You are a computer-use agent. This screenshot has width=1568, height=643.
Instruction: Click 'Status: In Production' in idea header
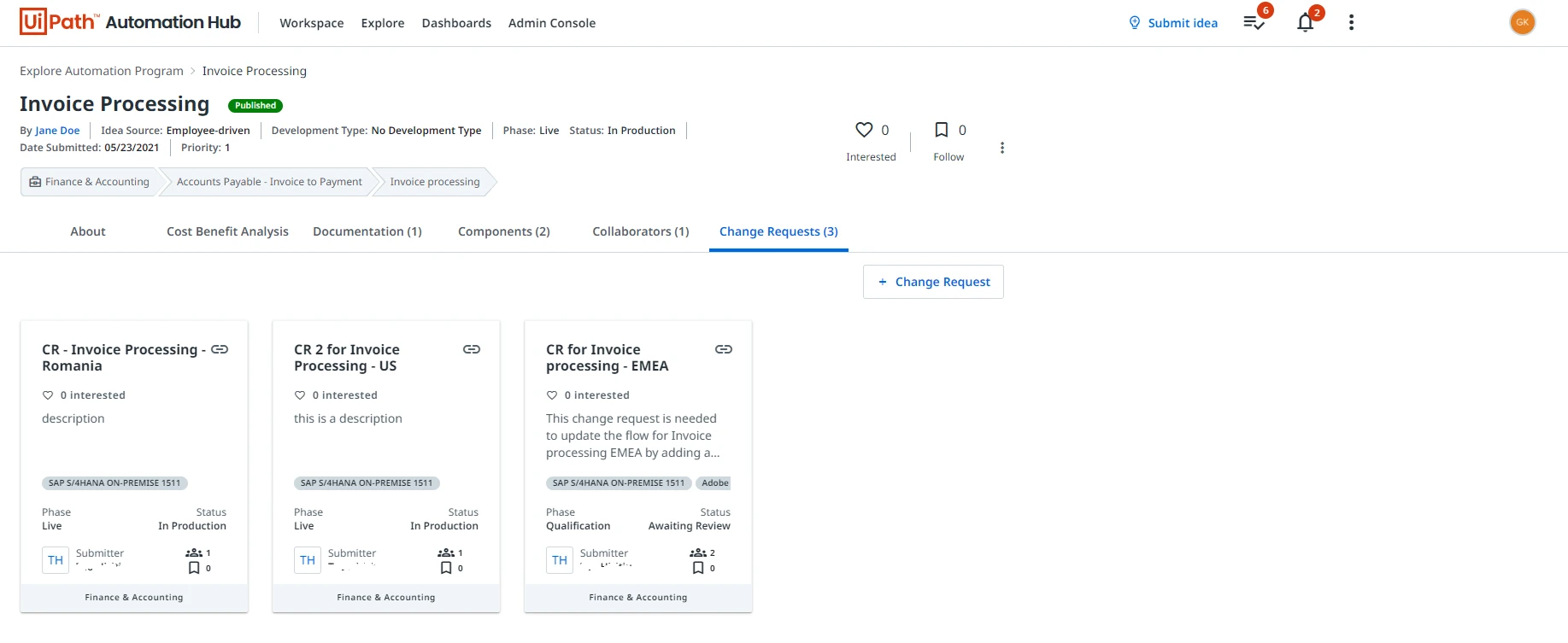point(623,131)
